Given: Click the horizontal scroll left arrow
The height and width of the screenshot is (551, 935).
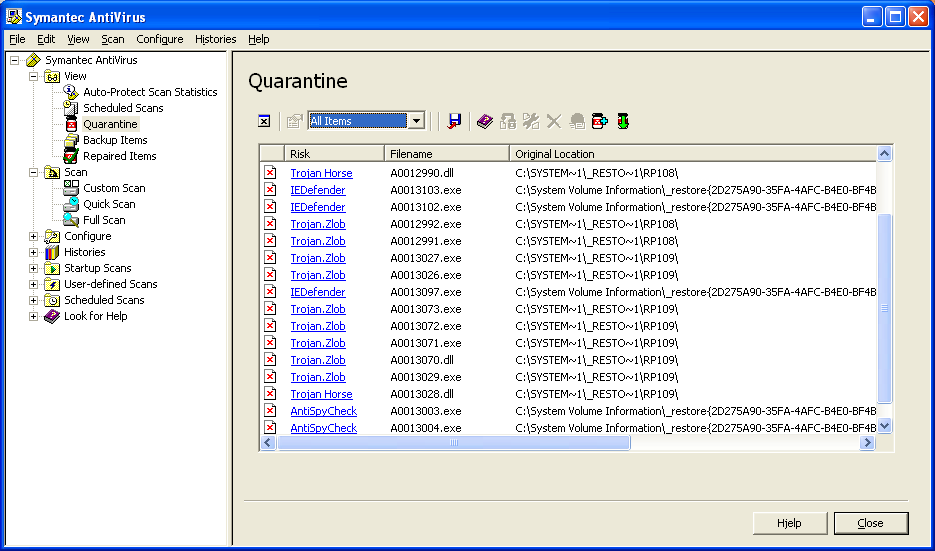Looking at the screenshot, I should coord(268,442).
